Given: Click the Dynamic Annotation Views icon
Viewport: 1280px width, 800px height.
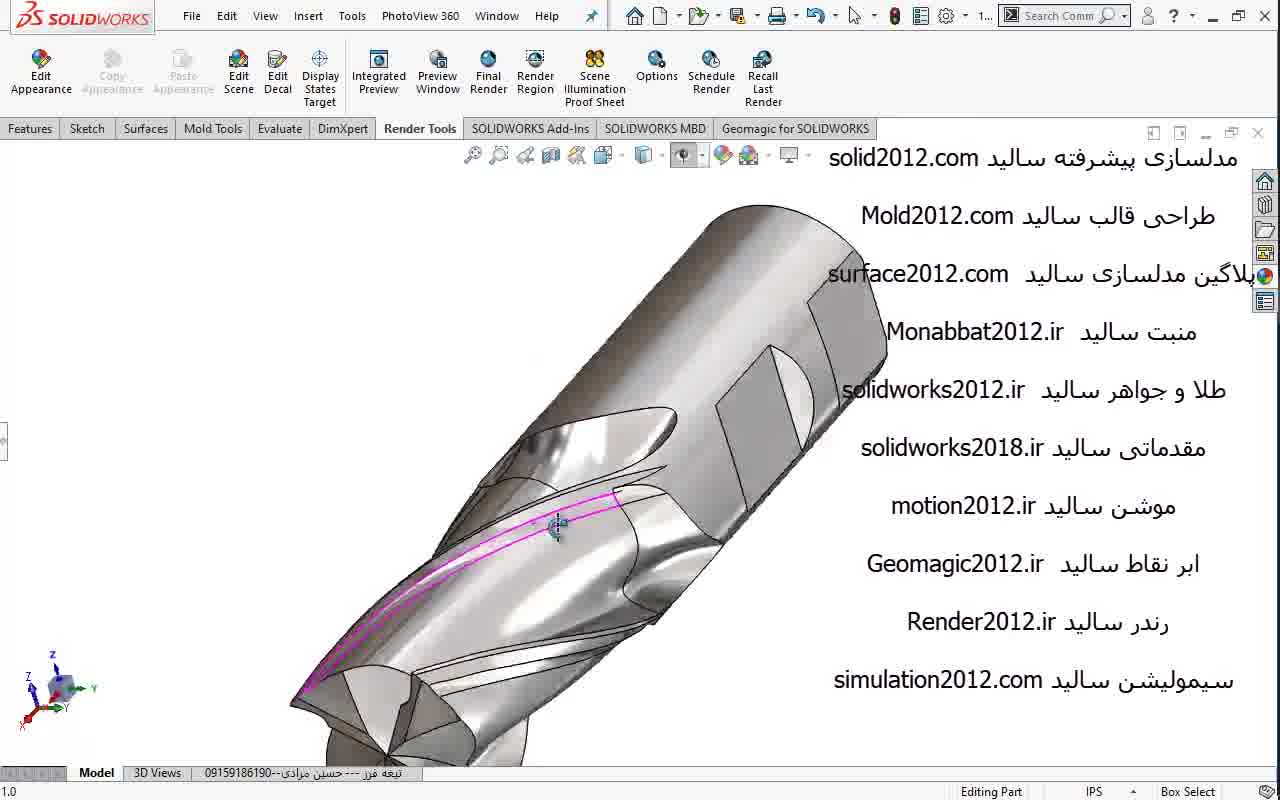Looking at the screenshot, I should tap(577, 155).
